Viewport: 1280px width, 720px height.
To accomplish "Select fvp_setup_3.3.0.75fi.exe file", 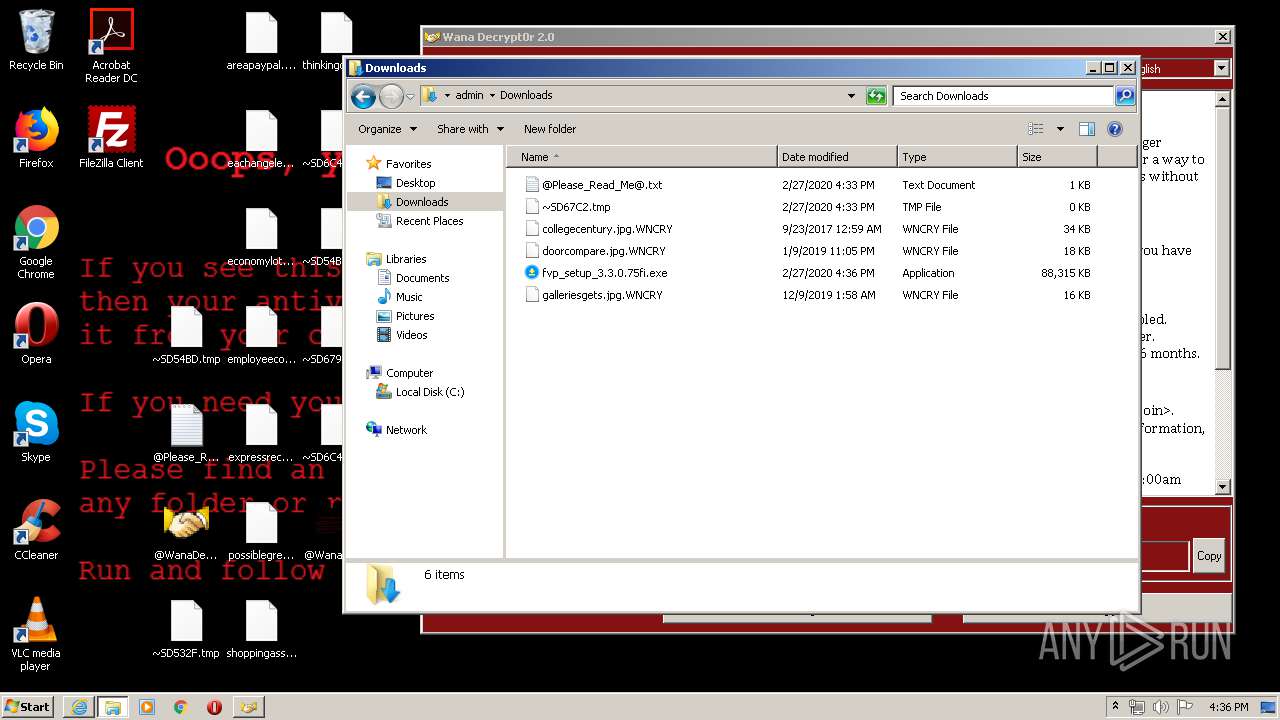I will (x=604, y=273).
